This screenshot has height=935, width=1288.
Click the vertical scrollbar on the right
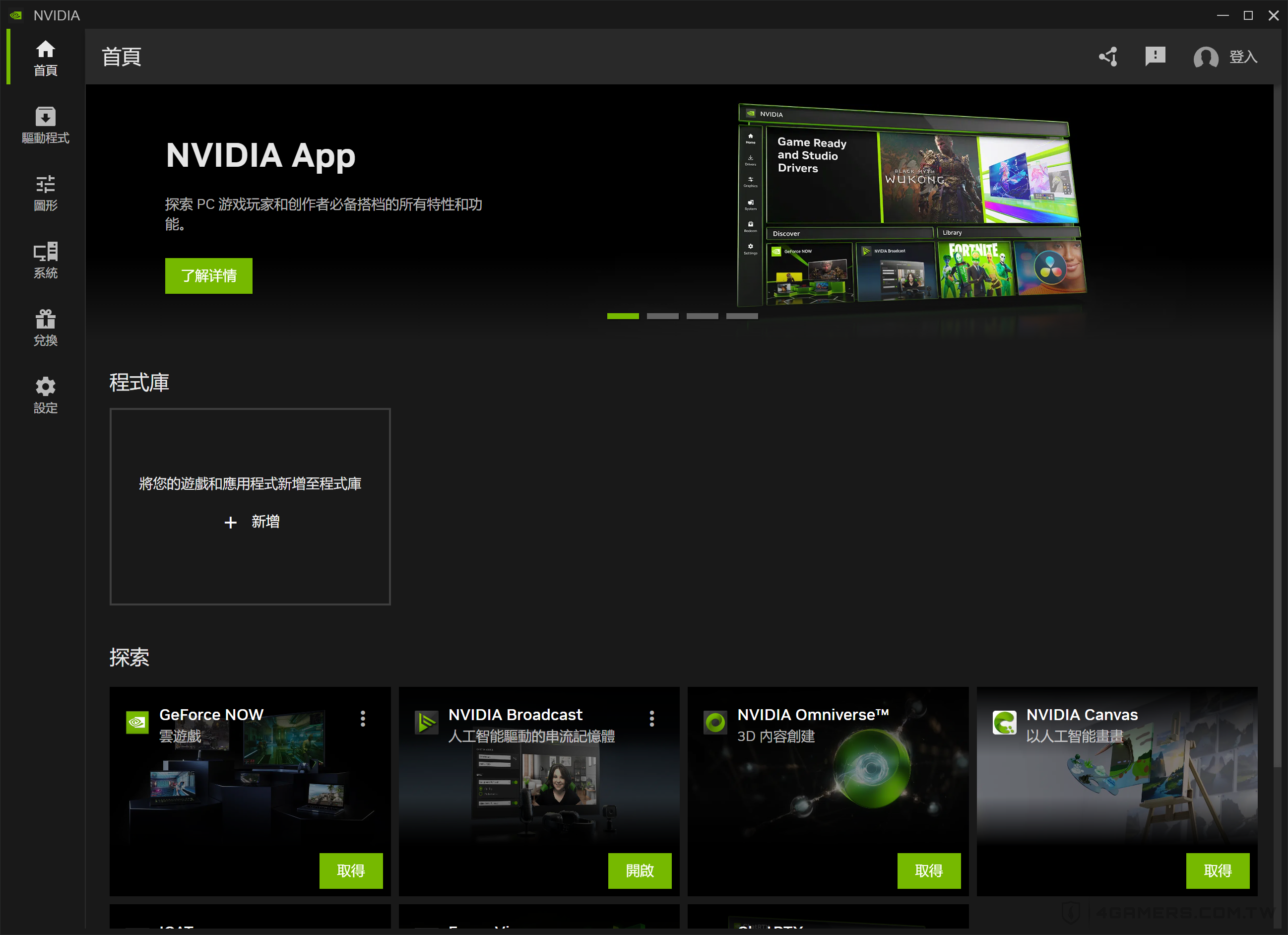coord(1278,426)
